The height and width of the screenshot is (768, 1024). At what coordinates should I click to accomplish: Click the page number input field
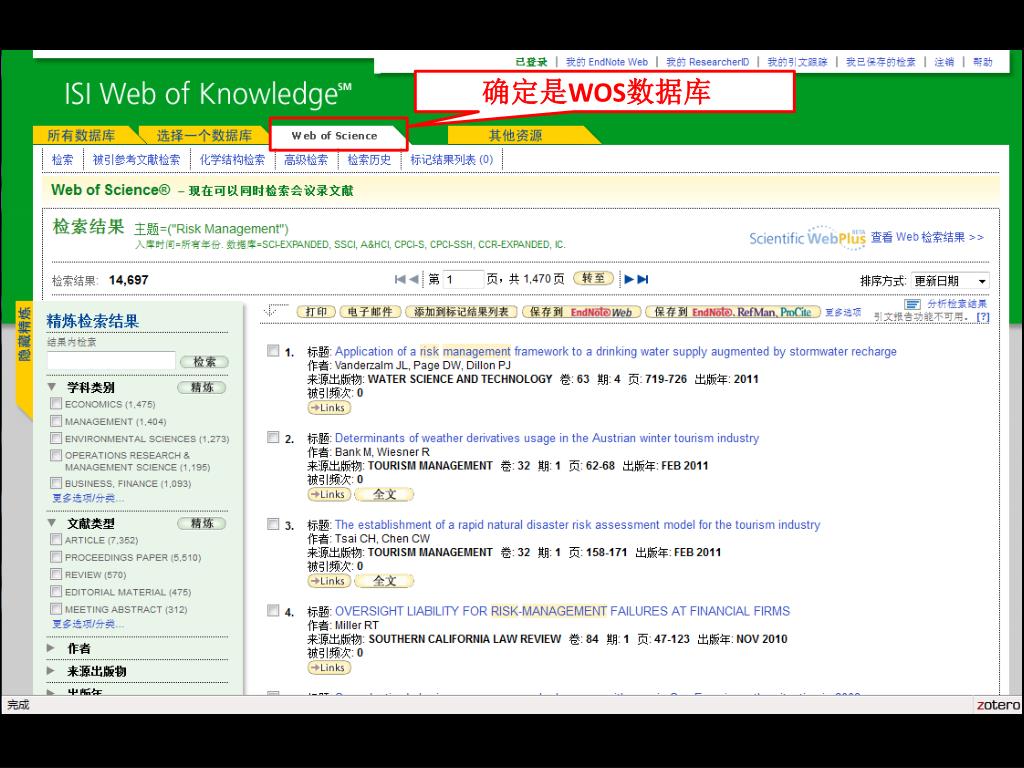click(x=464, y=280)
